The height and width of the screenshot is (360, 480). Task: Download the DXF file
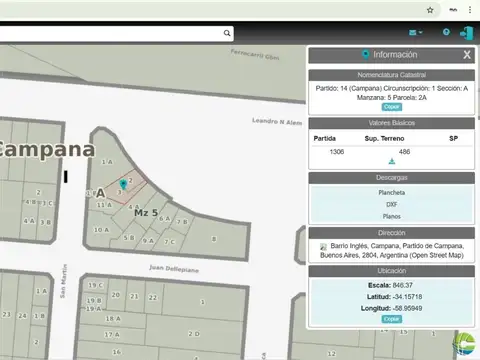tap(392, 205)
